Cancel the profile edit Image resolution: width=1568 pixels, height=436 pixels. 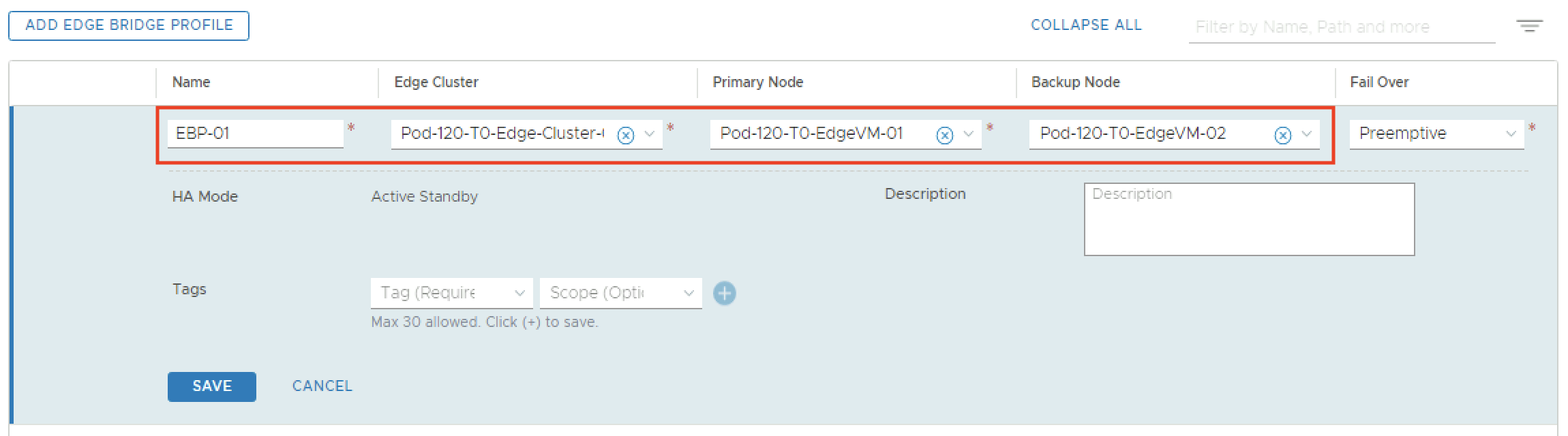(322, 386)
